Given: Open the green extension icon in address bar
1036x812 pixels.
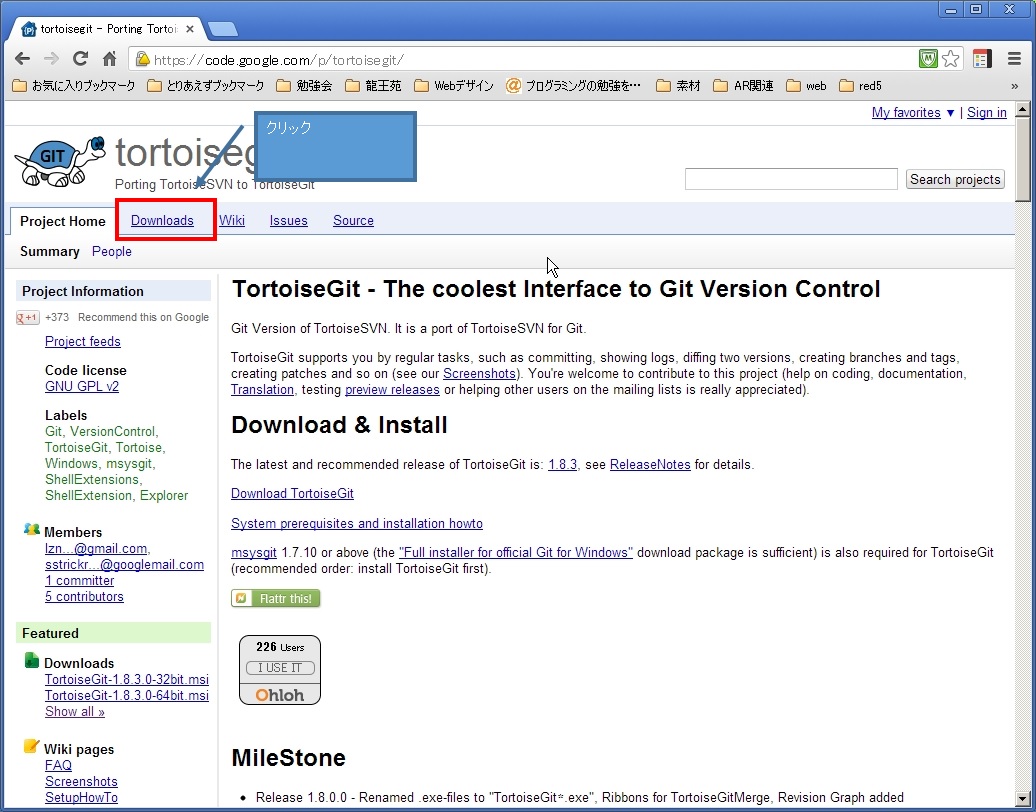Looking at the screenshot, I should [928, 59].
